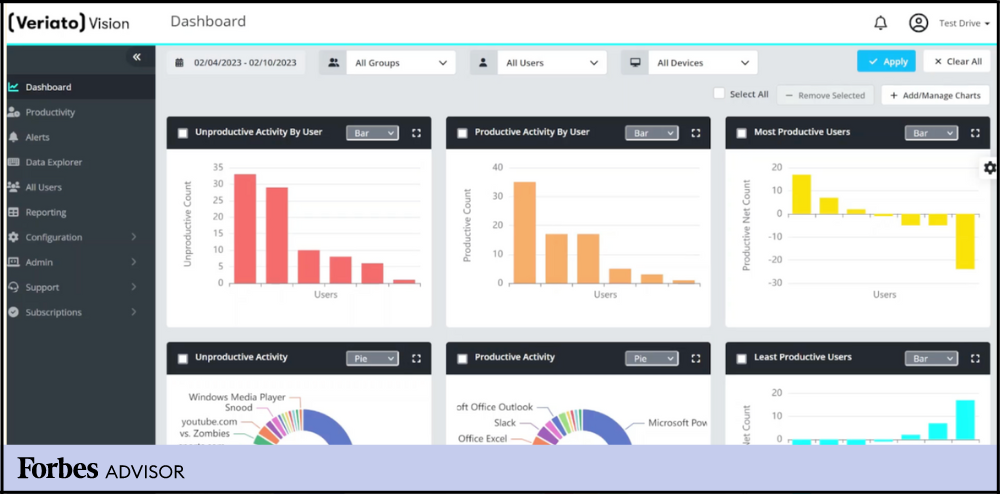Open the All Devices dropdown
This screenshot has height=494, width=1000.
[689, 63]
